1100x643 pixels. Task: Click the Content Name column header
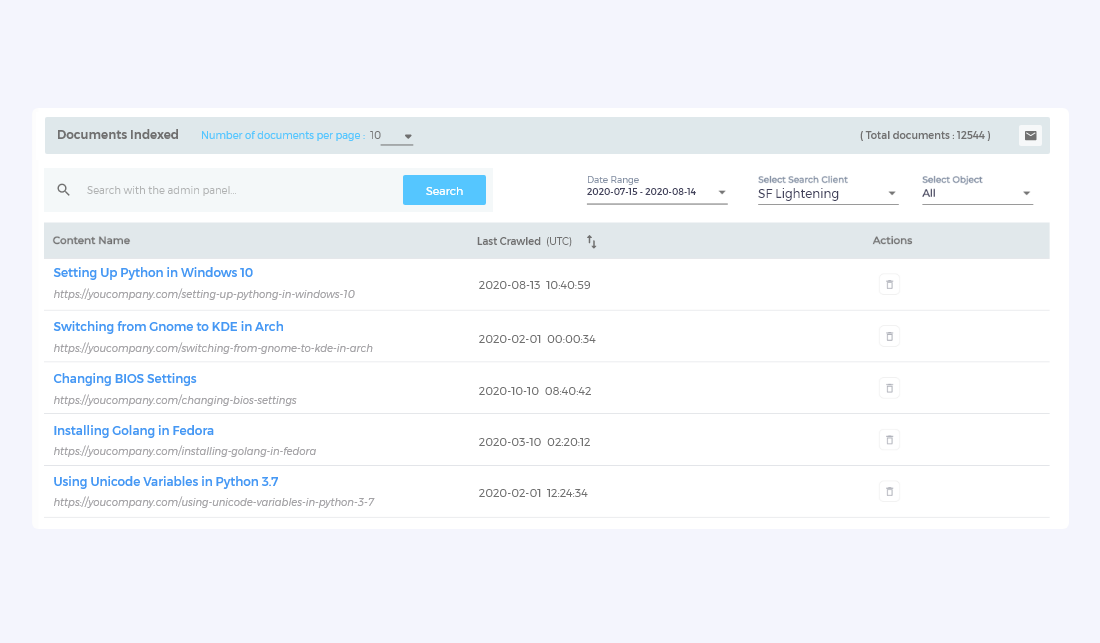click(91, 241)
